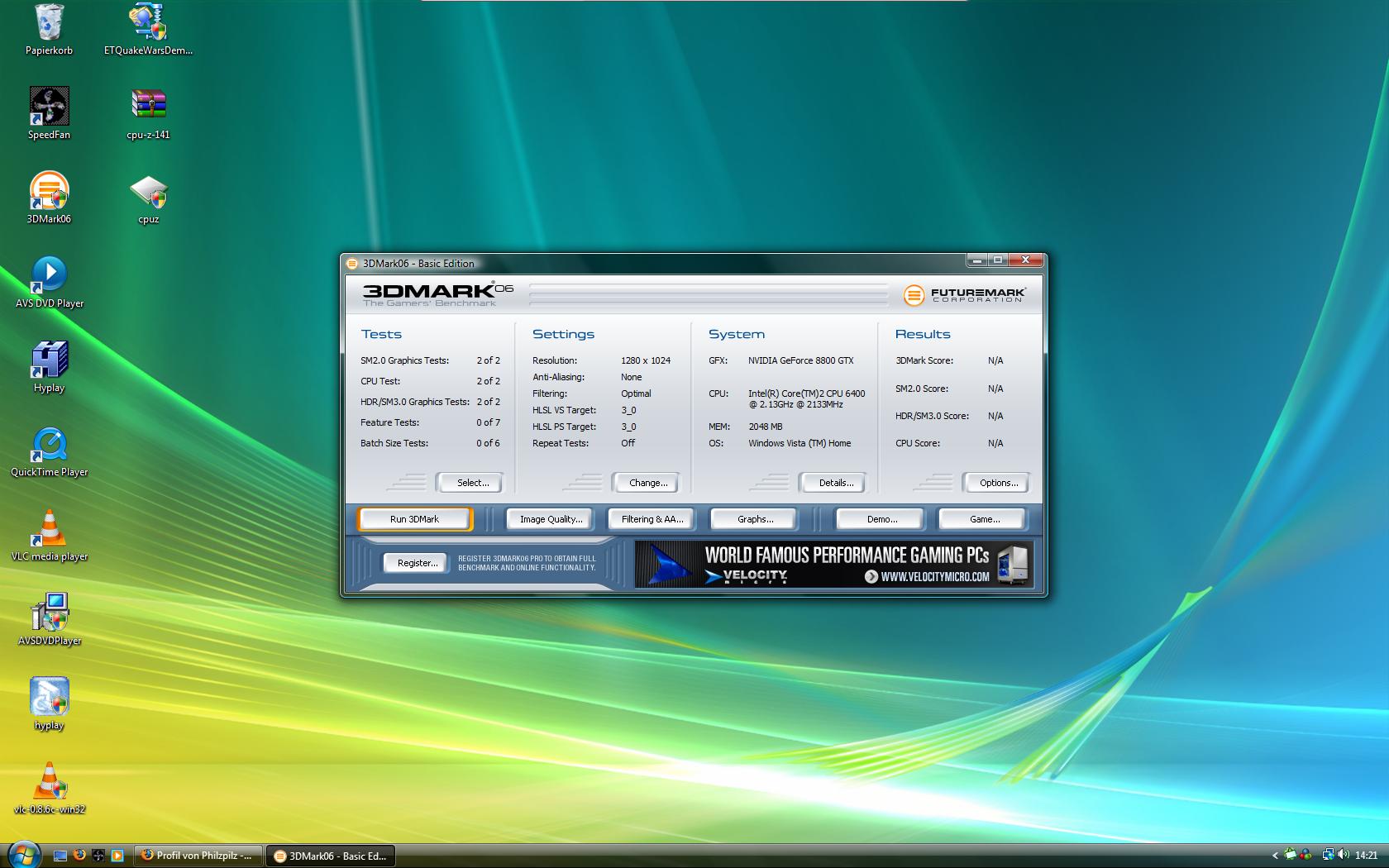
Task: Launch media player from Quick Launch
Action: tap(117, 856)
